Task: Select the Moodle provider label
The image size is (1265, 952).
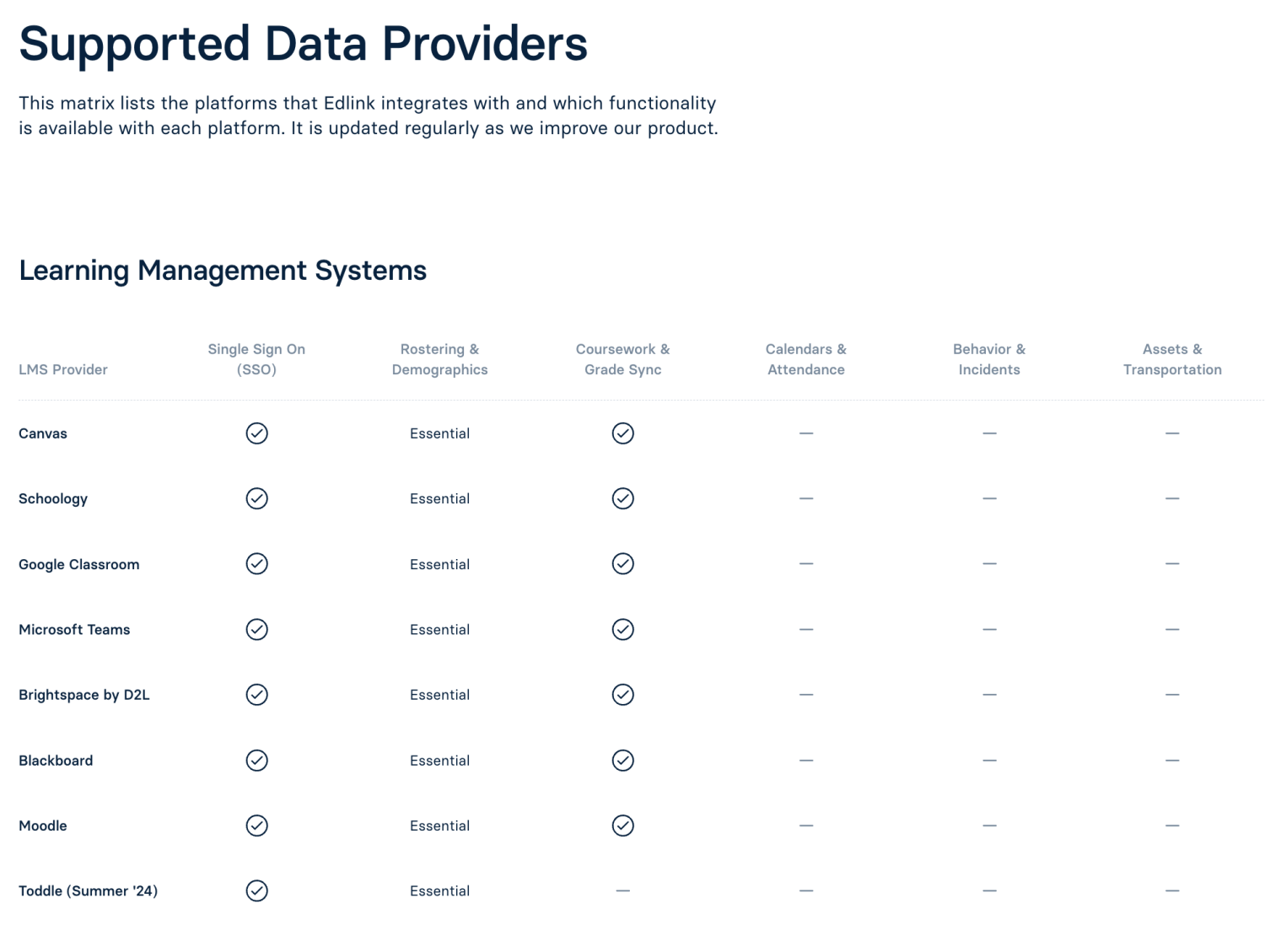Action: [x=43, y=826]
